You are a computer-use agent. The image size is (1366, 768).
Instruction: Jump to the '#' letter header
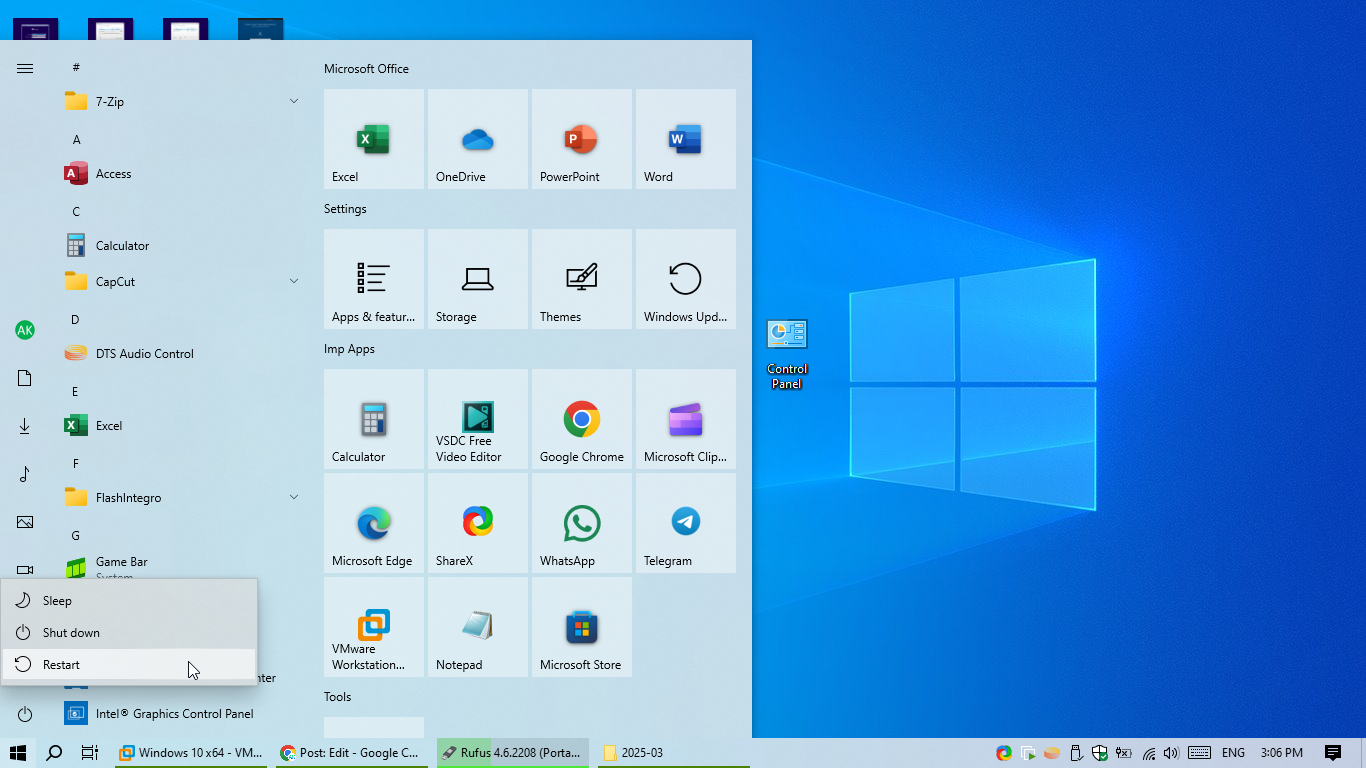coord(76,67)
